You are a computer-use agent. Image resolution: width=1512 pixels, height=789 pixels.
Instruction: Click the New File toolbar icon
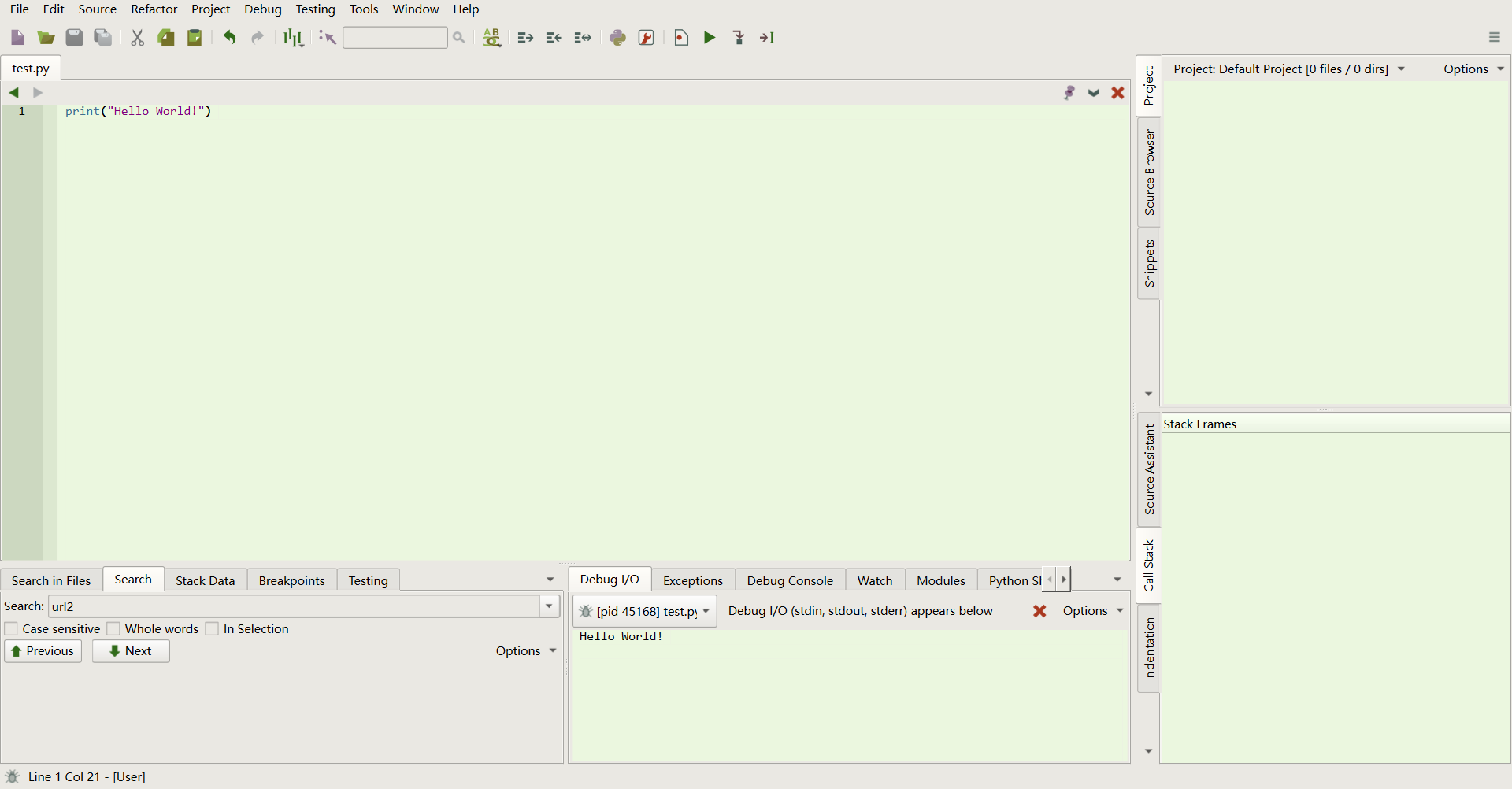(x=17, y=38)
